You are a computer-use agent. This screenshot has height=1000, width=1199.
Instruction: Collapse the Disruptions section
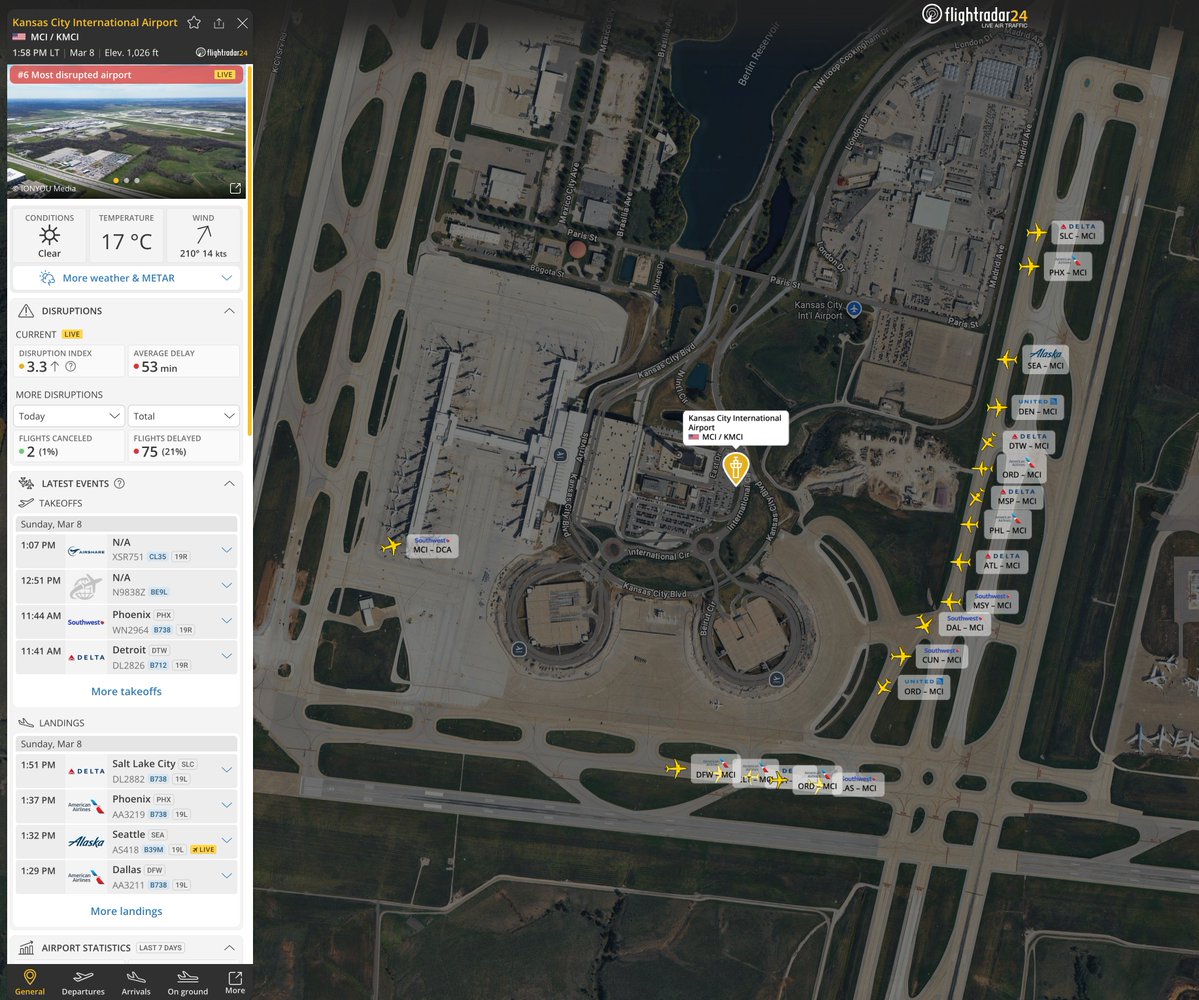tap(229, 311)
